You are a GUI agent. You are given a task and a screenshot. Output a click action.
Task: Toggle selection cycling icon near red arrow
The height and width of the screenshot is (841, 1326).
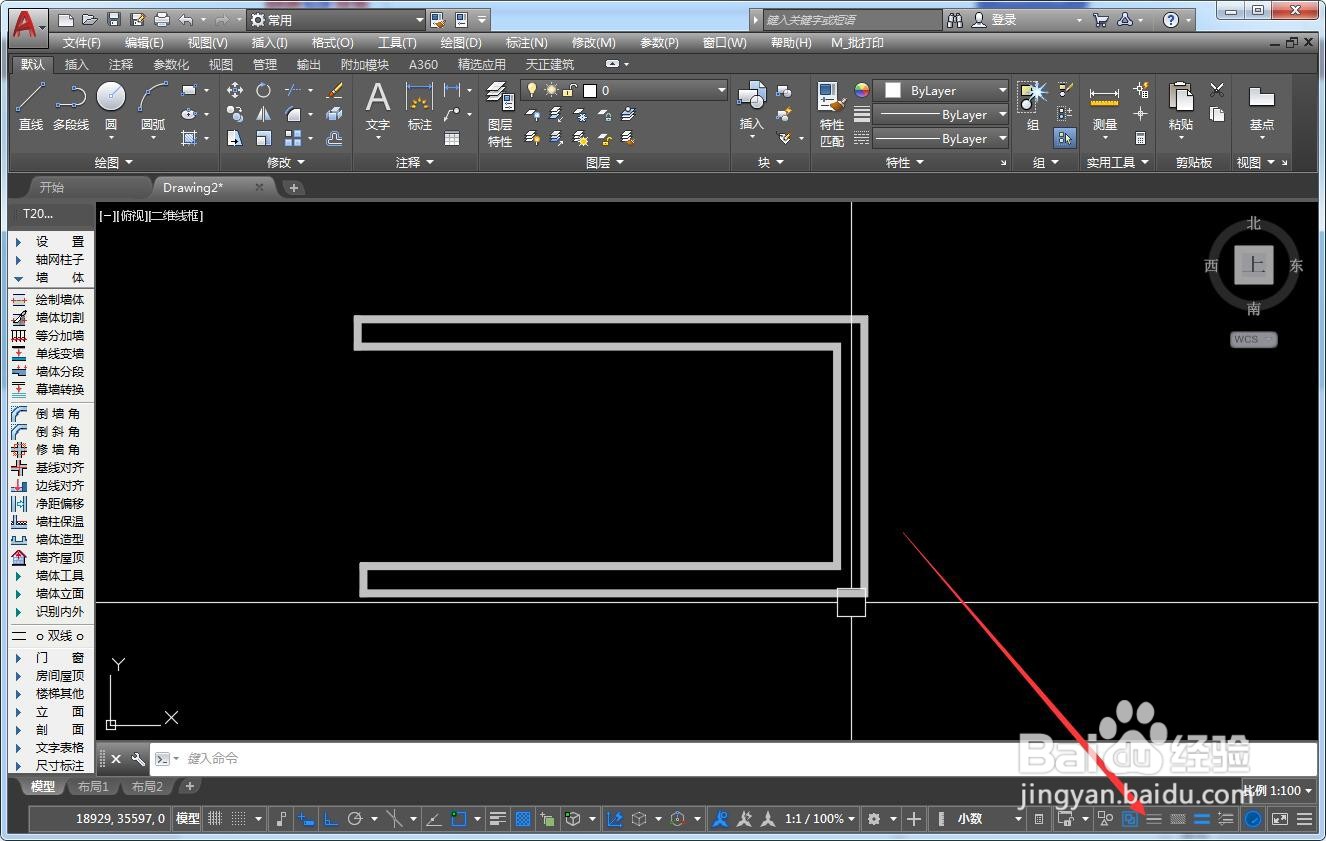point(1130,819)
